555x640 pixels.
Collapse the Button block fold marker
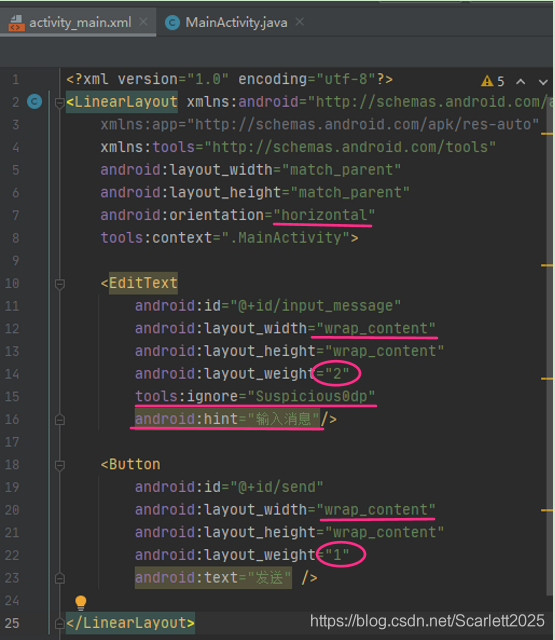tap(60, 464)
